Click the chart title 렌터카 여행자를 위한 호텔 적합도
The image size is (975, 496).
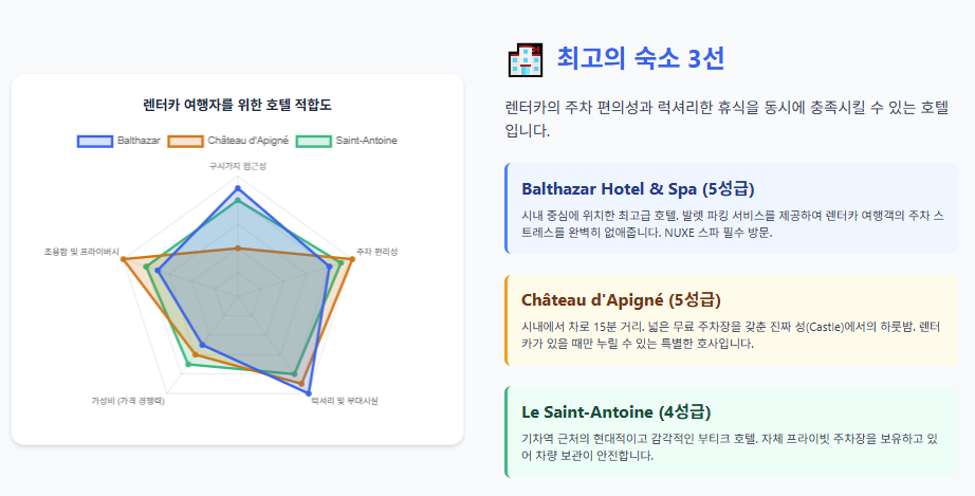(x=238, y=104)
